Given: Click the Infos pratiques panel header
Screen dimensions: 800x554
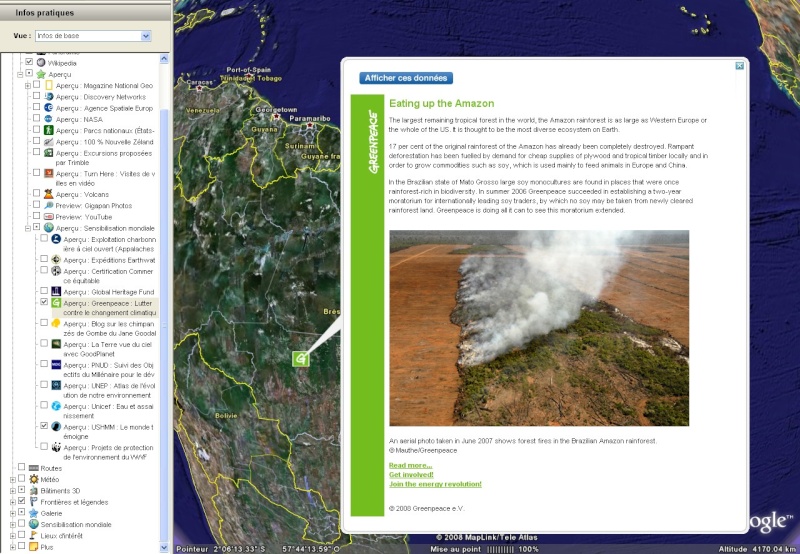Looking at the screenshot, I should (x=85, y=12).
